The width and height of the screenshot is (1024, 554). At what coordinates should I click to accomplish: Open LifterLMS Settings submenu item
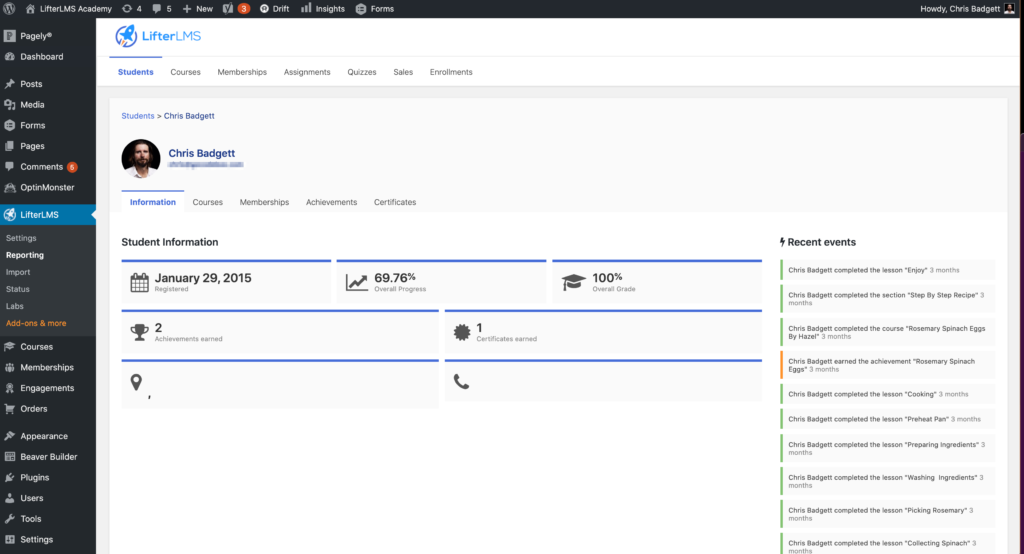[x=21, y=238]
